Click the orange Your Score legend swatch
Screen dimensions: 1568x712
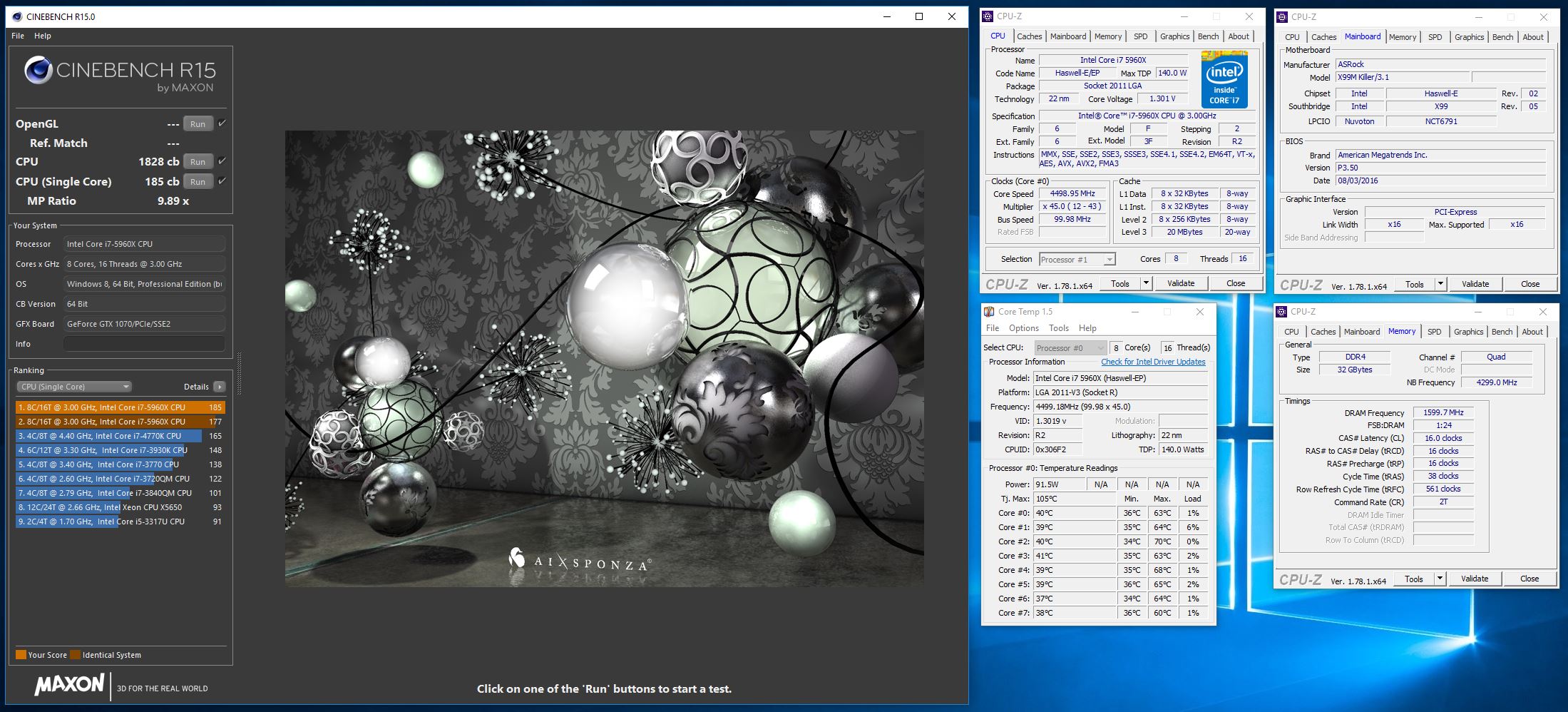[21, 655]
